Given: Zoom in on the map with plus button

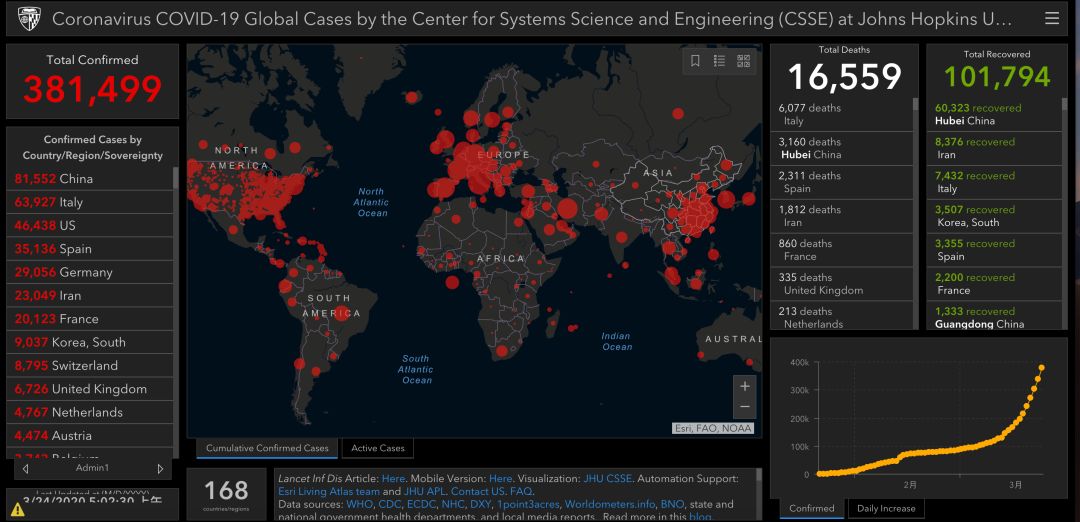Looking at the screenshot, I should [x=745, y=386].
